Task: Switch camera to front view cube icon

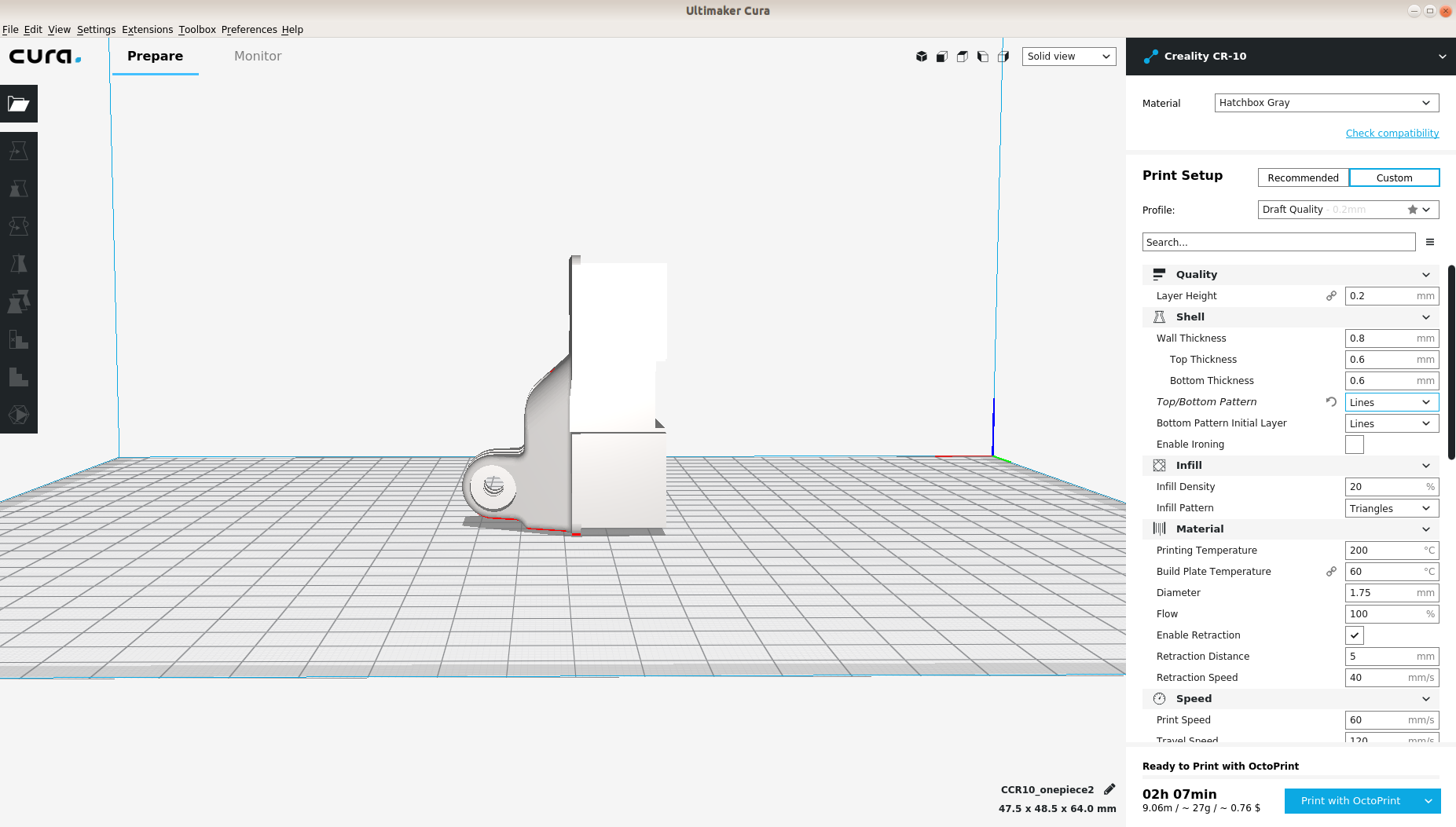Action: point(941,57)
